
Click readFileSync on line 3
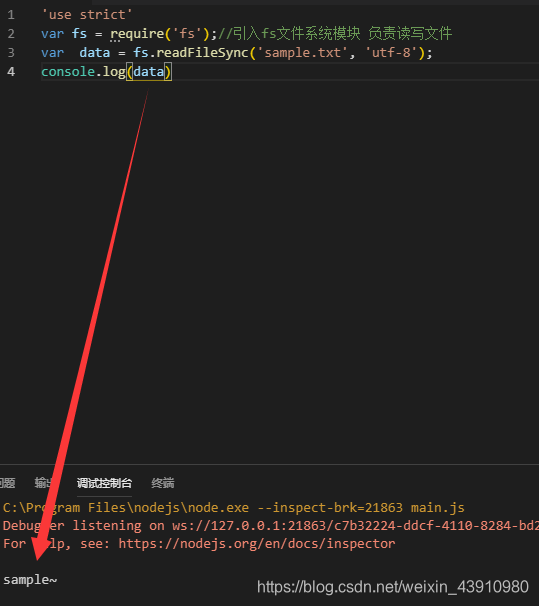point(202,53)
